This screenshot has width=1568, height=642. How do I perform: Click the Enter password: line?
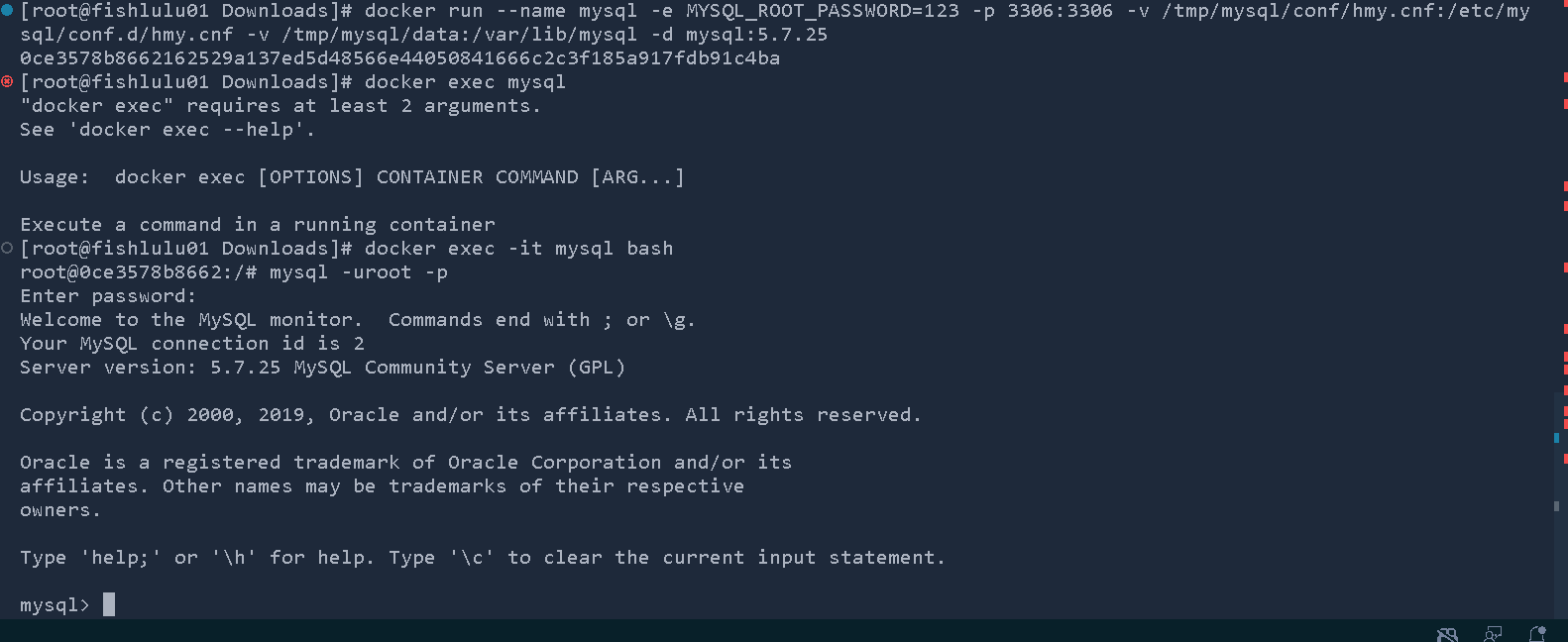point(108,296)
